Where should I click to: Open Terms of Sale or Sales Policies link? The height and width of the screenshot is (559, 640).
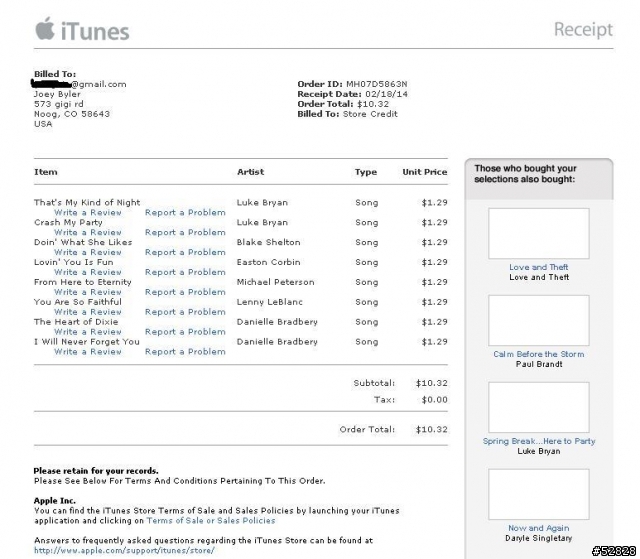[211, 521]
